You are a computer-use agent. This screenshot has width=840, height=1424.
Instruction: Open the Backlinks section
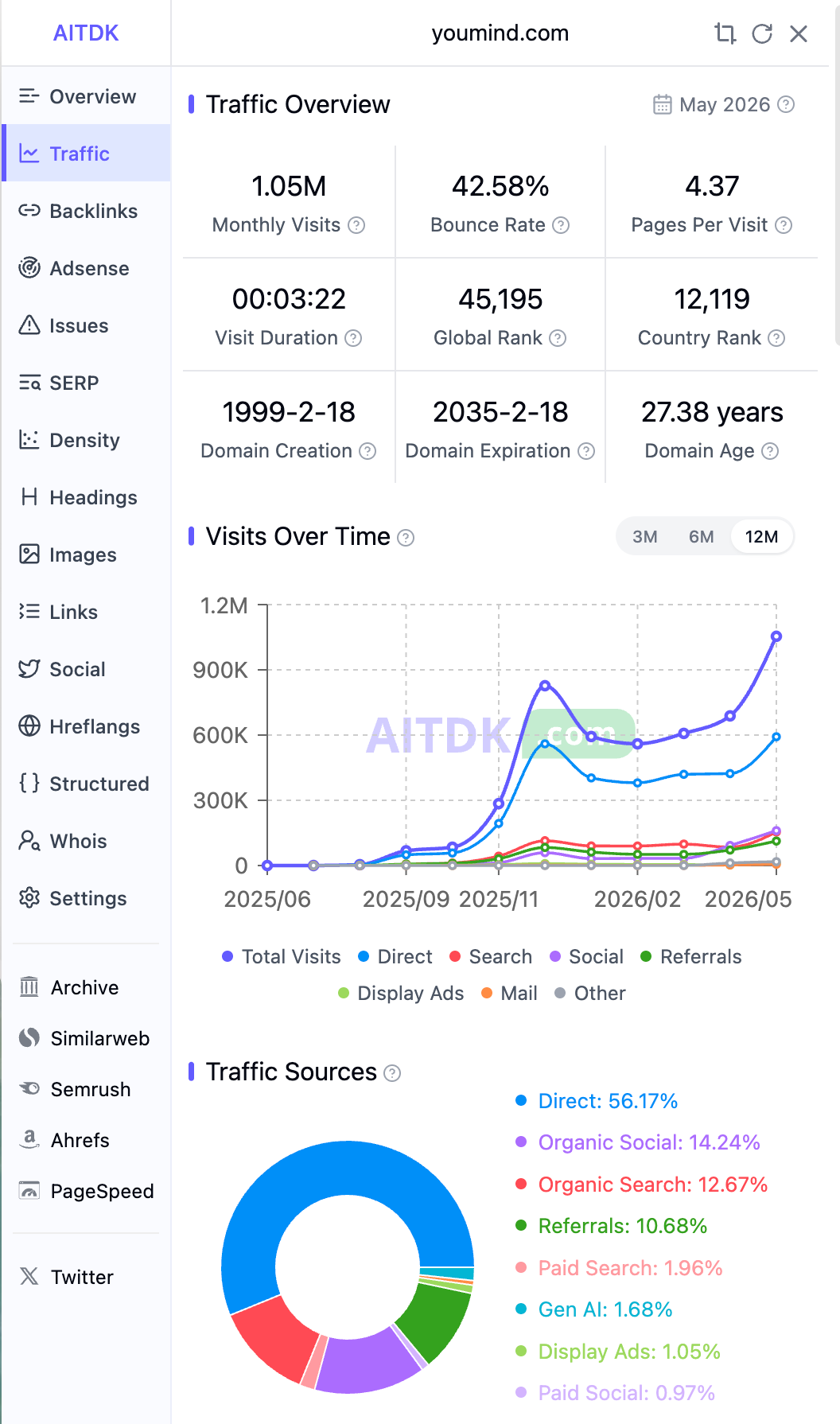tap(86, 211)
